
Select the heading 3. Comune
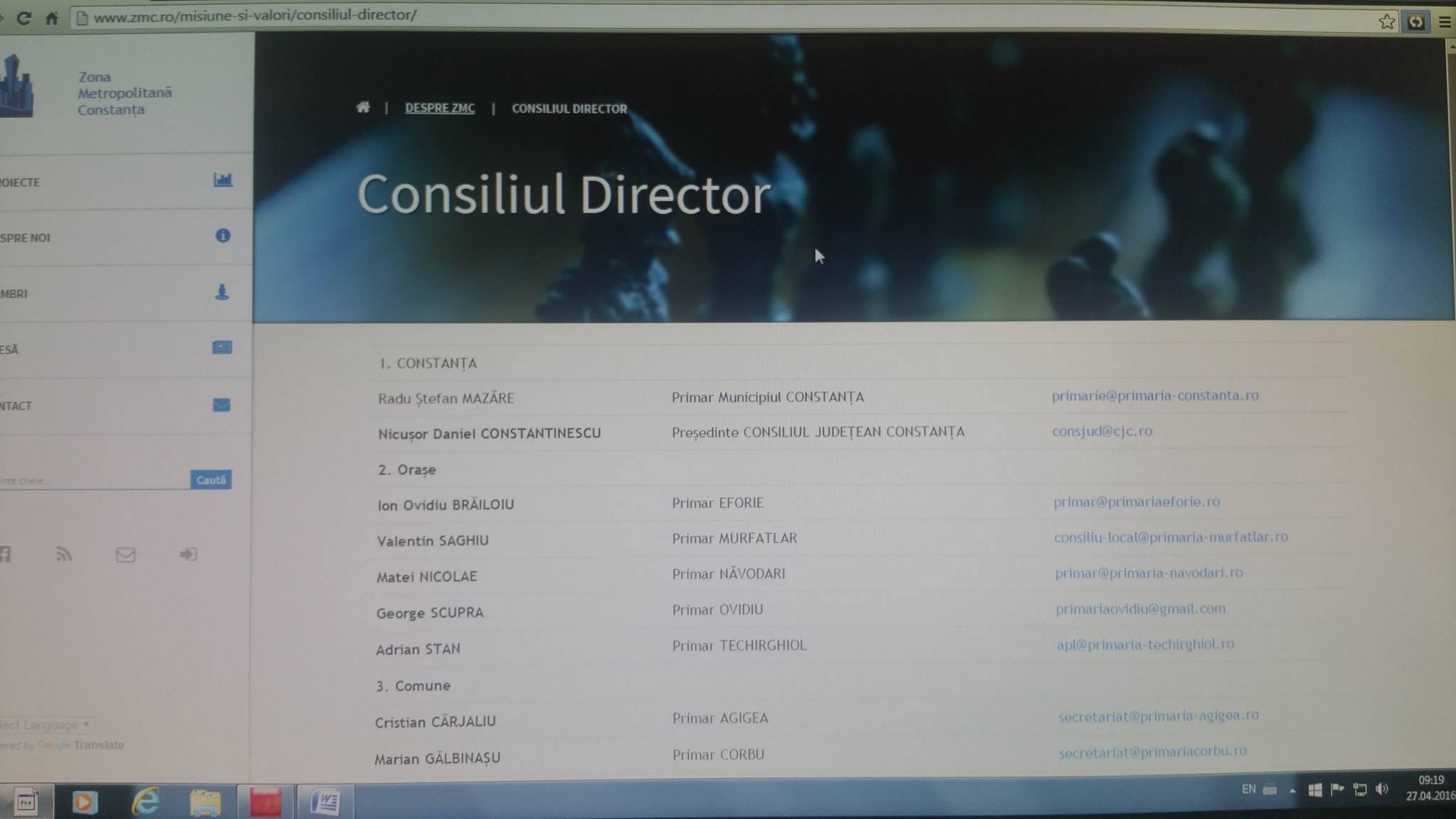413,686
